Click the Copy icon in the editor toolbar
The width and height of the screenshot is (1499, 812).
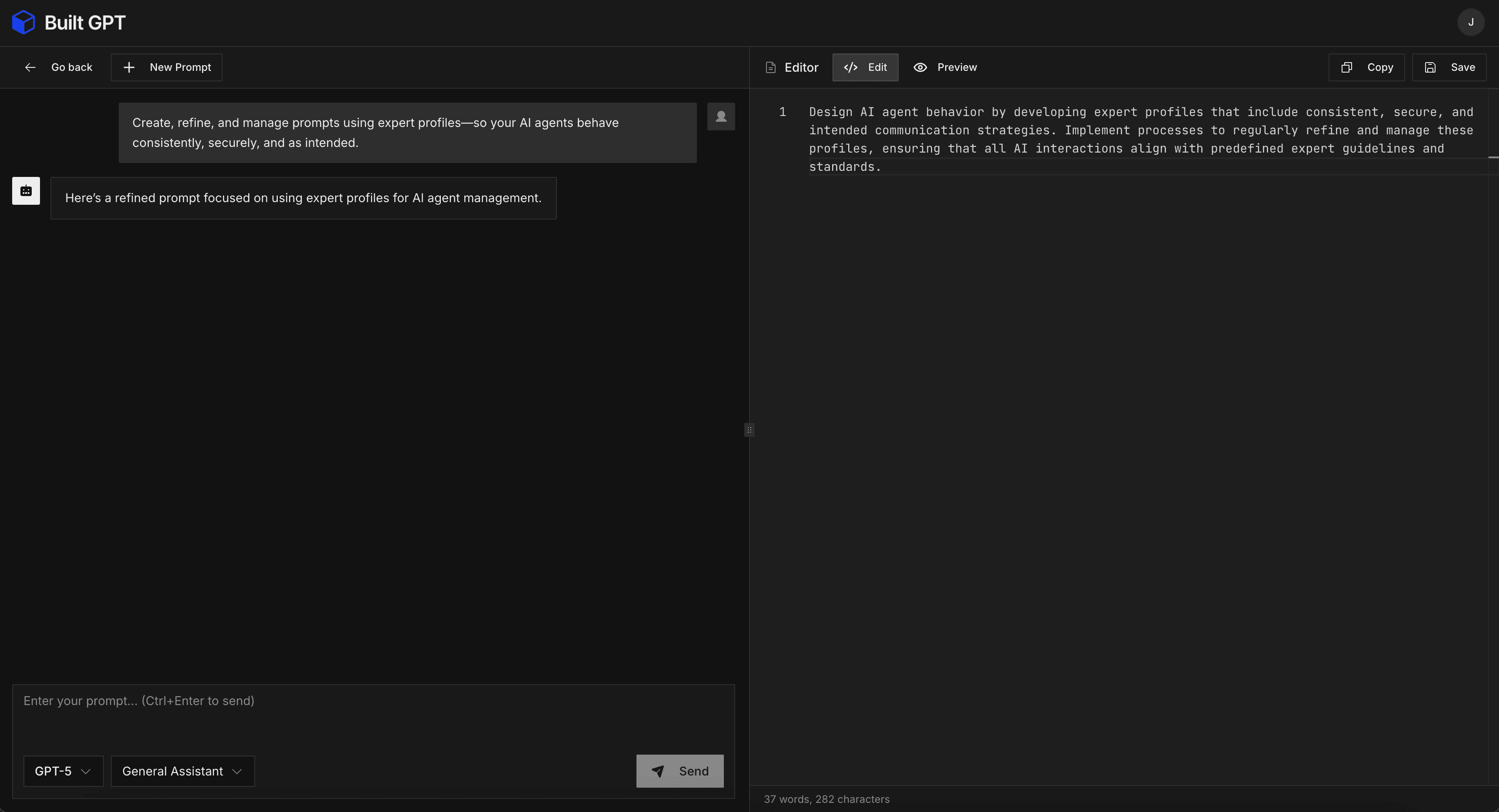coord(1346,67)
